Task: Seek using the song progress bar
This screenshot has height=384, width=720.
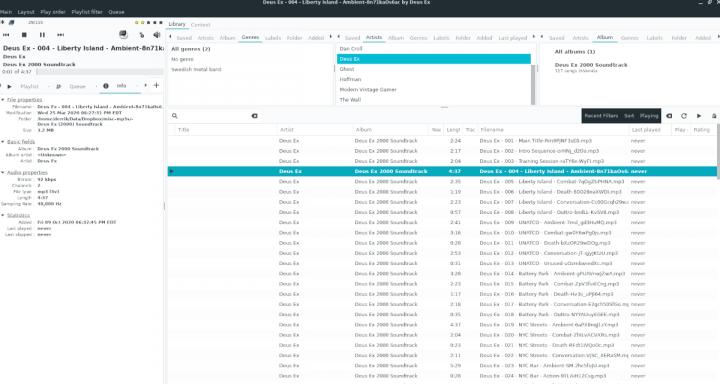Action: coord(100,72)
